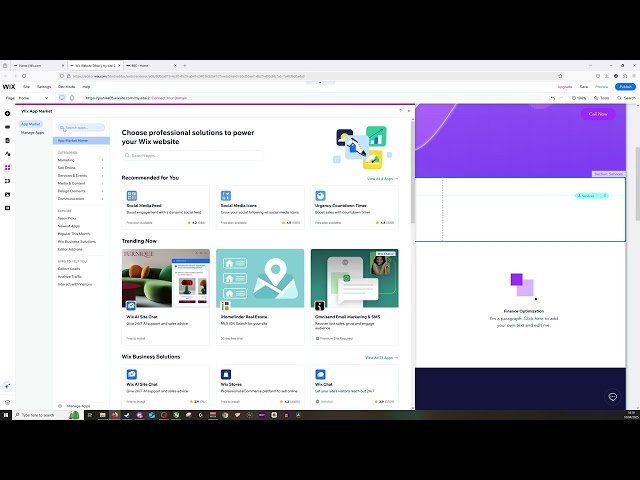Open the Tools option in toolbar
The width and height of the screenshot is (640, 480).
click(602, 98)
